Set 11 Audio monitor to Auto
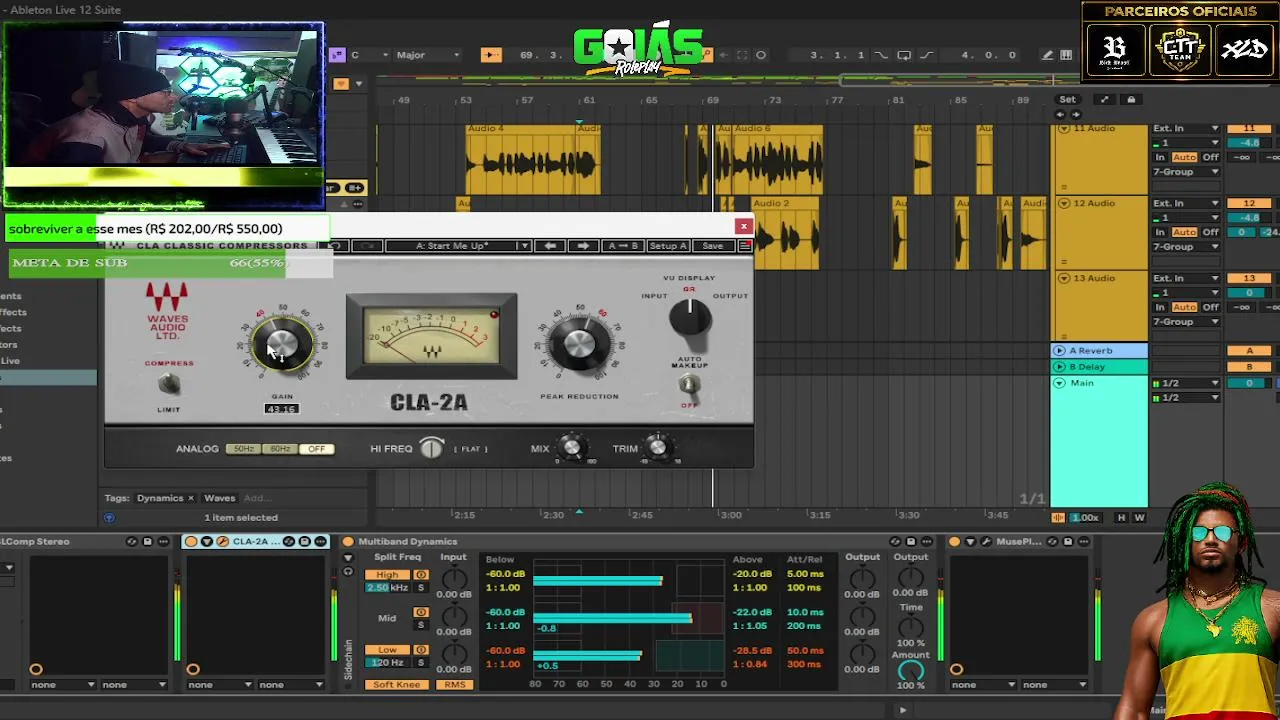Image resolution: width=1280 pixels, height=720 pixels. [1184, 158]
